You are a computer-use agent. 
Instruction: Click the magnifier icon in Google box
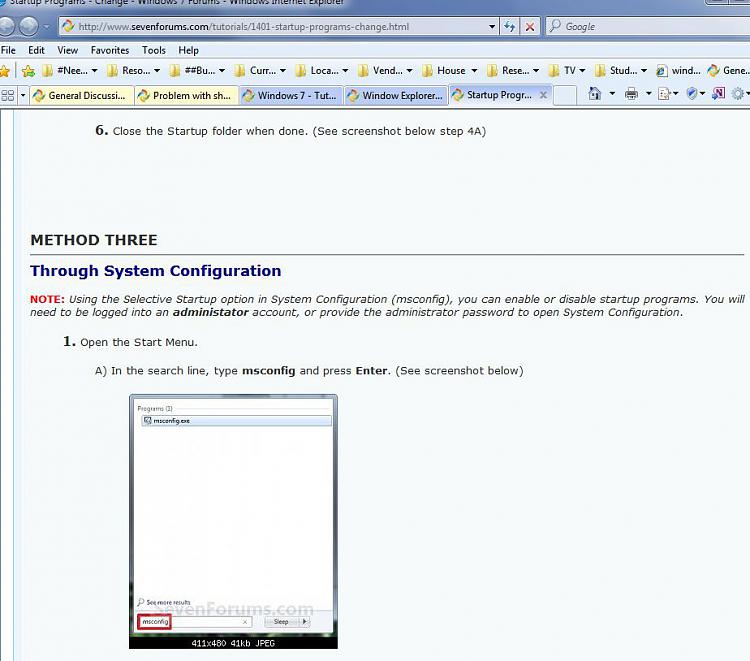coord(555,26)
